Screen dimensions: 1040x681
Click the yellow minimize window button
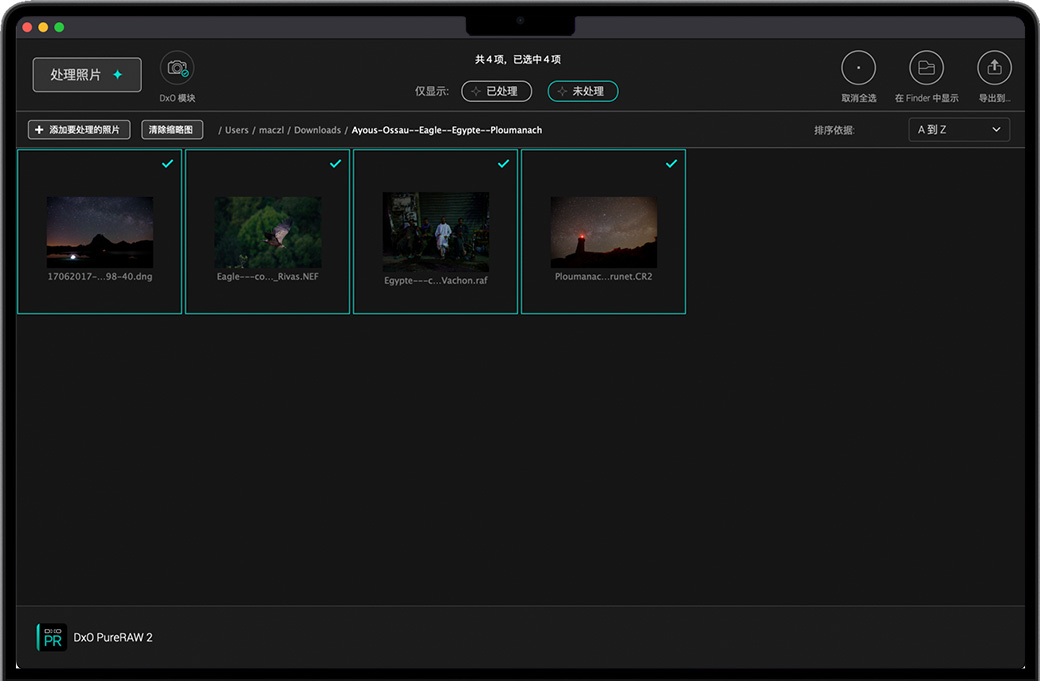click(43, 27)
